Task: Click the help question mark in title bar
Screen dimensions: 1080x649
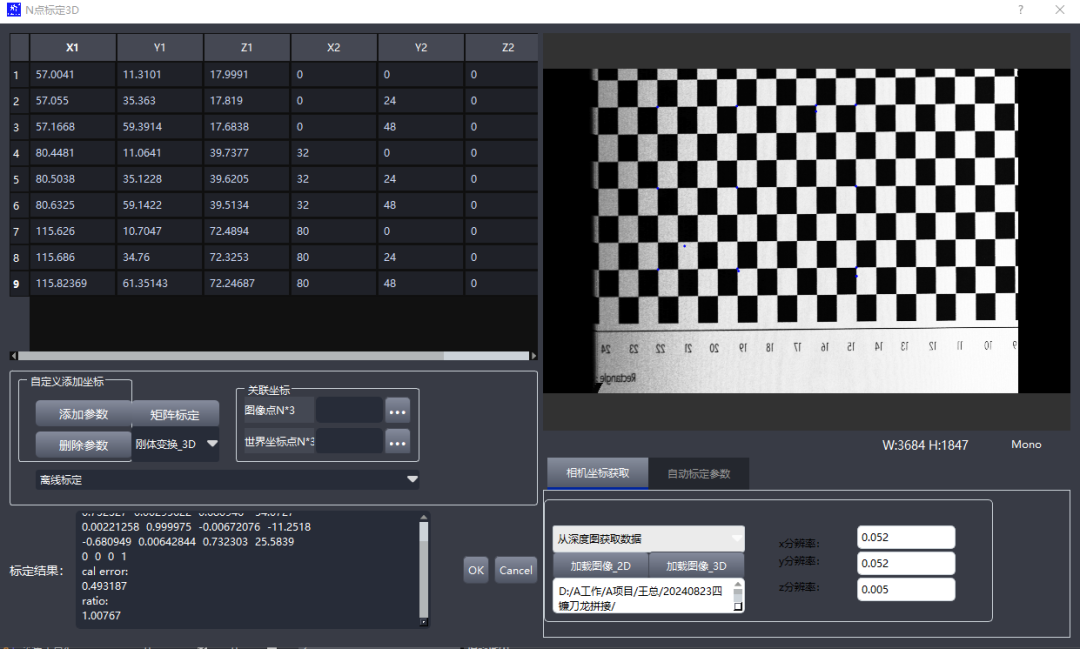Action: [x=1020, y=10]
